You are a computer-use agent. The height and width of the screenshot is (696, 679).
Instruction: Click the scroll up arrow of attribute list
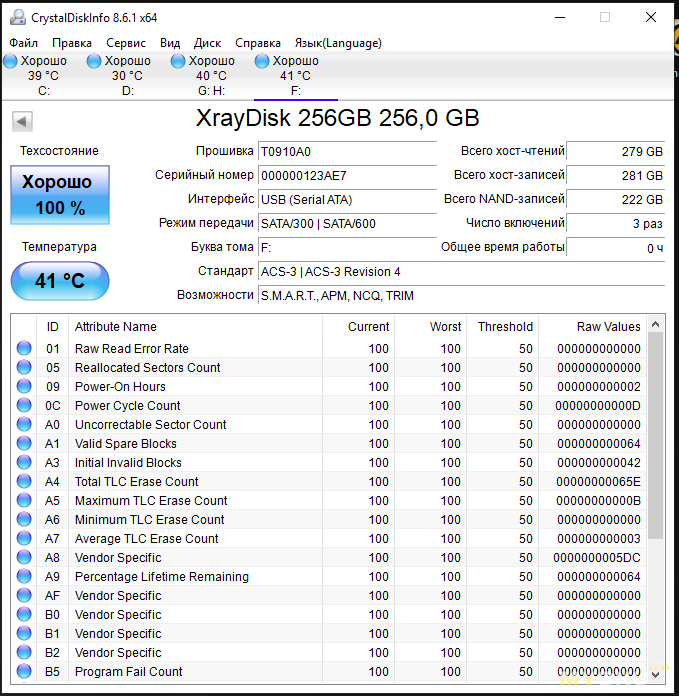pyautogui.click(x=655, y=324)
